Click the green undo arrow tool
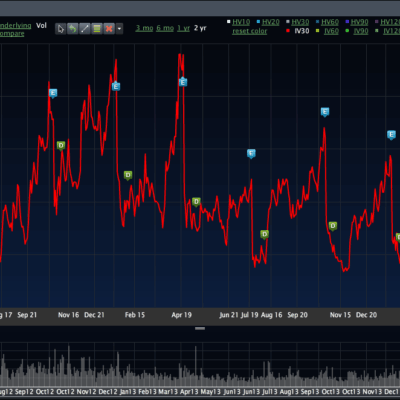 [72, 29]
